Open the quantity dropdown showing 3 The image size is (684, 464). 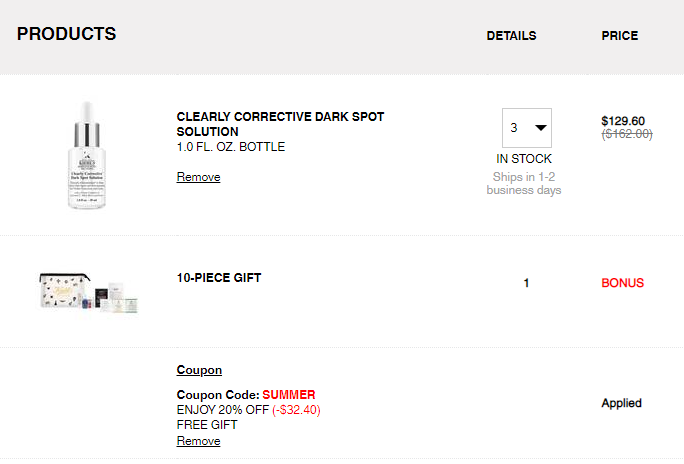click(527, 128)
